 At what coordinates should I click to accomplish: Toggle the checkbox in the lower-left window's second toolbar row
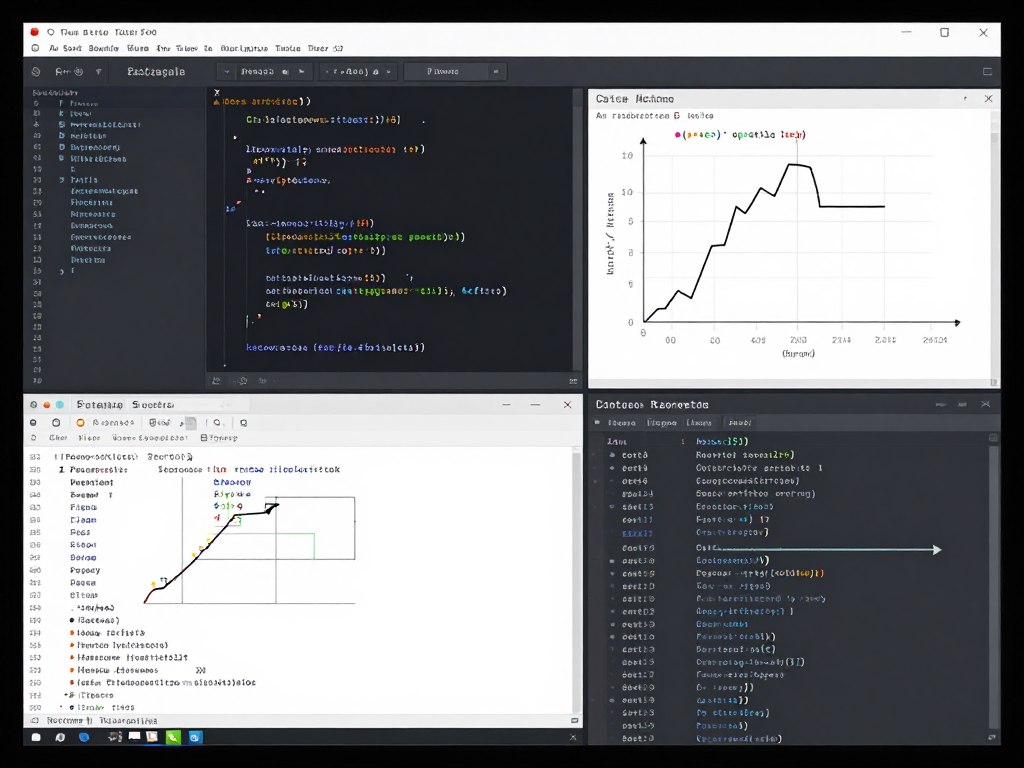[204, 437]
